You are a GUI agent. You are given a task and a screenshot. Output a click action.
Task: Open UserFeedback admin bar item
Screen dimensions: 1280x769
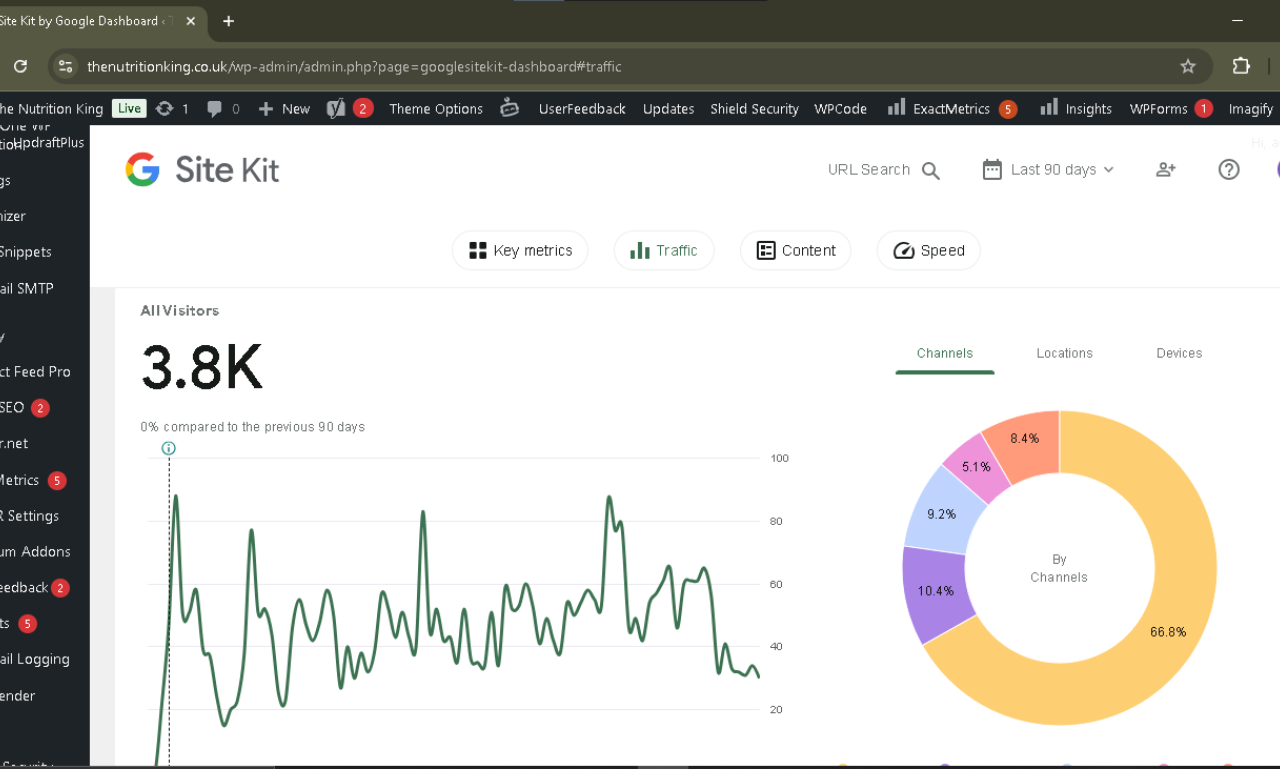coord(582,109)
